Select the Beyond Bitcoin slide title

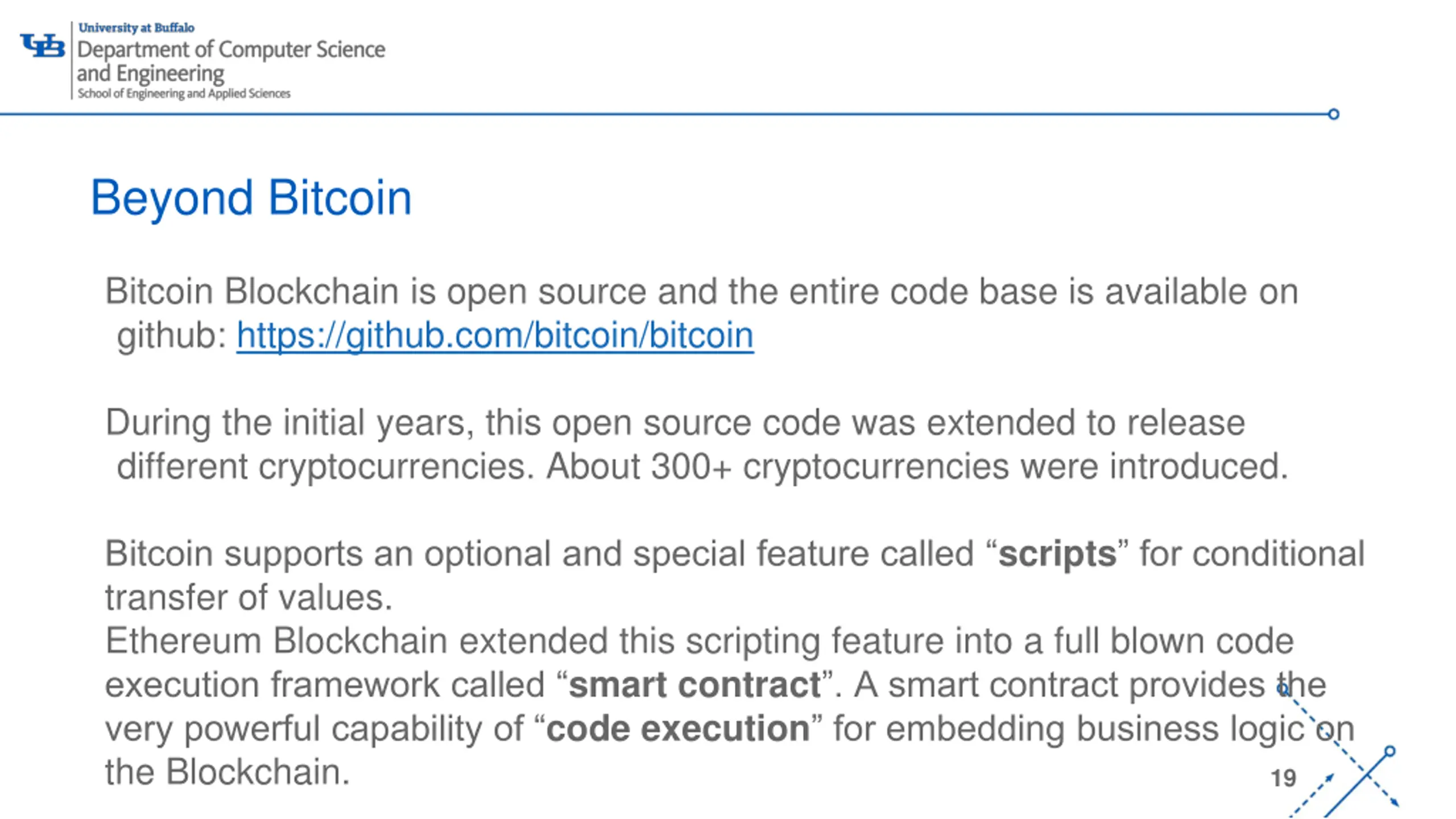pos(251,198)
